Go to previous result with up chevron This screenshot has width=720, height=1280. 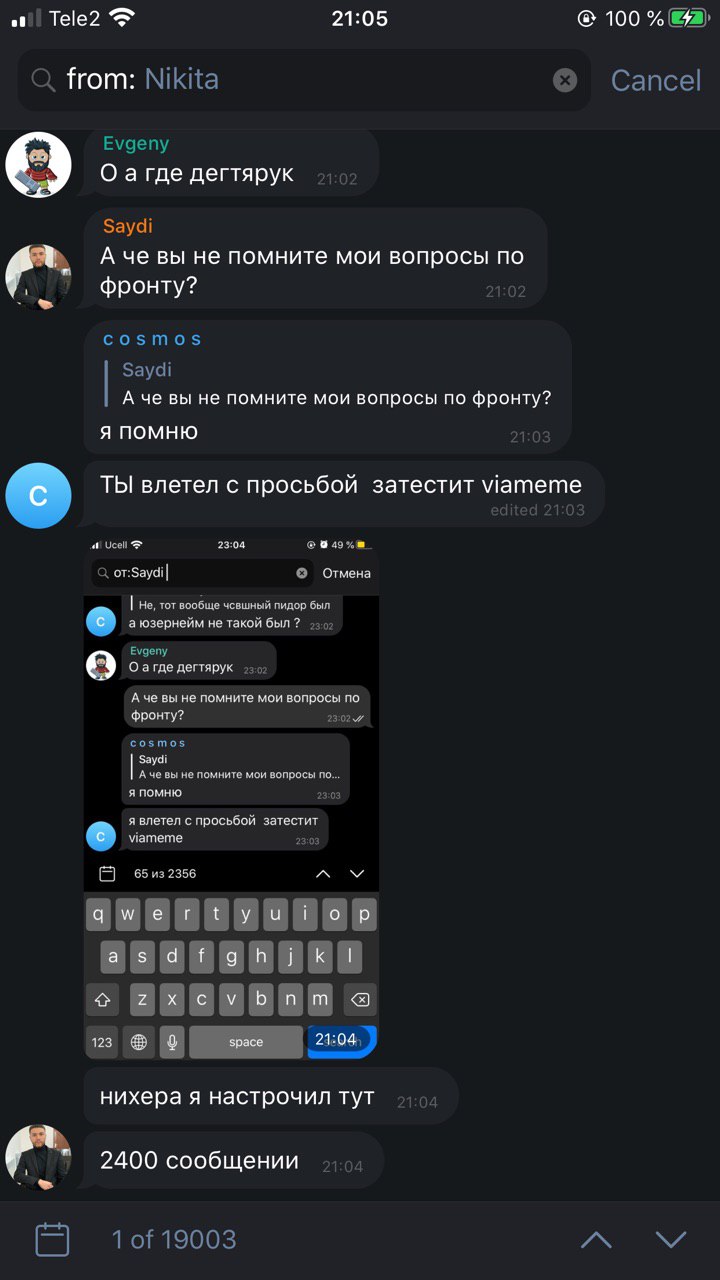coord(596,1240)
